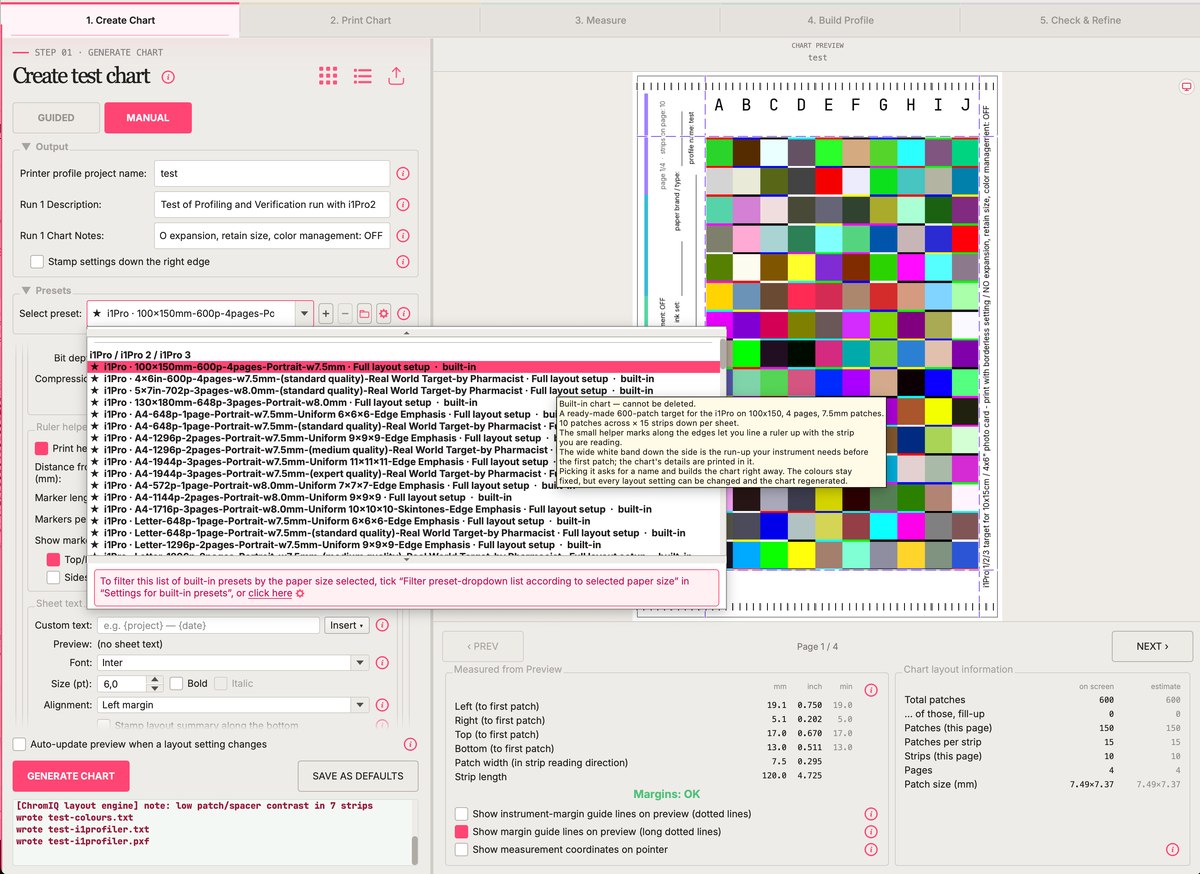Screen dimensions: 1200x874
Task: Remove the preset using the minus button
Action: (345, 314)
